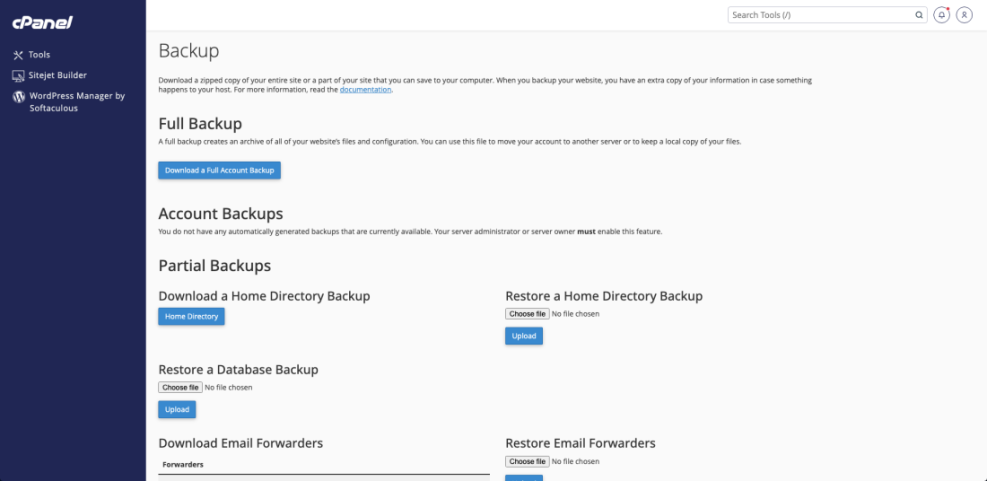Click the Restore a Home Directory Backup heading
987x481 pixels.
point(604,296)
